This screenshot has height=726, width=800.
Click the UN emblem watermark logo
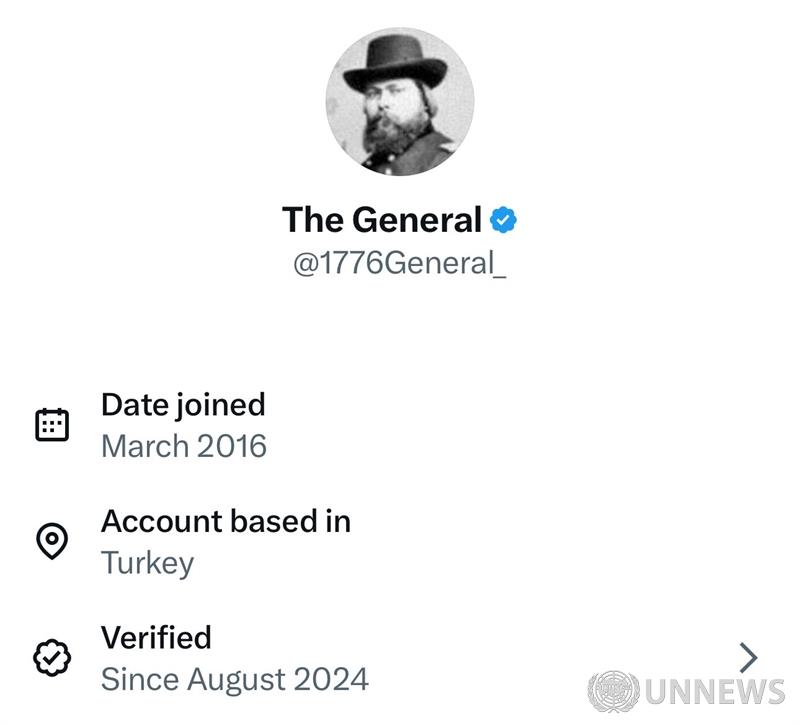coord(614,692)
